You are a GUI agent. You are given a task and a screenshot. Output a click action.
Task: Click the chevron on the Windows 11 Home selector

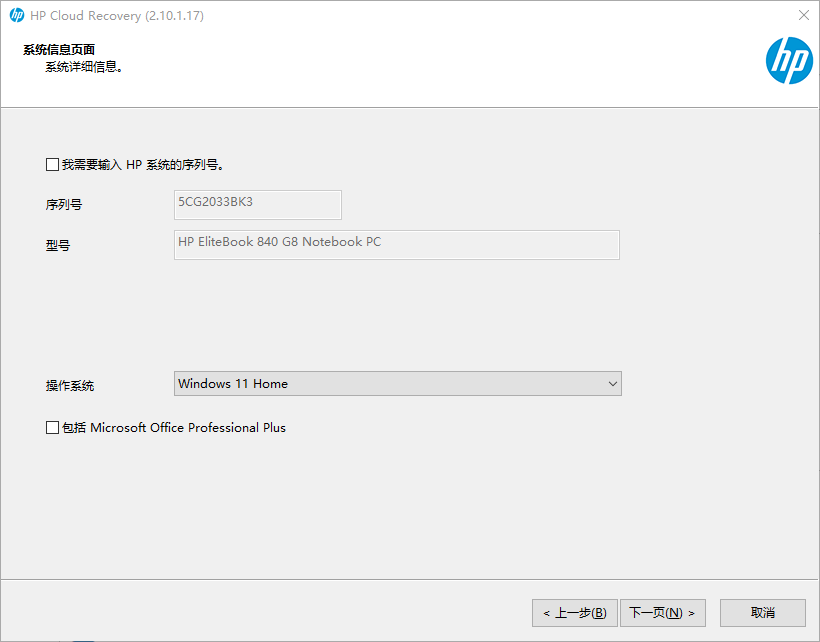pyautogui.click(x=612, y=383)
